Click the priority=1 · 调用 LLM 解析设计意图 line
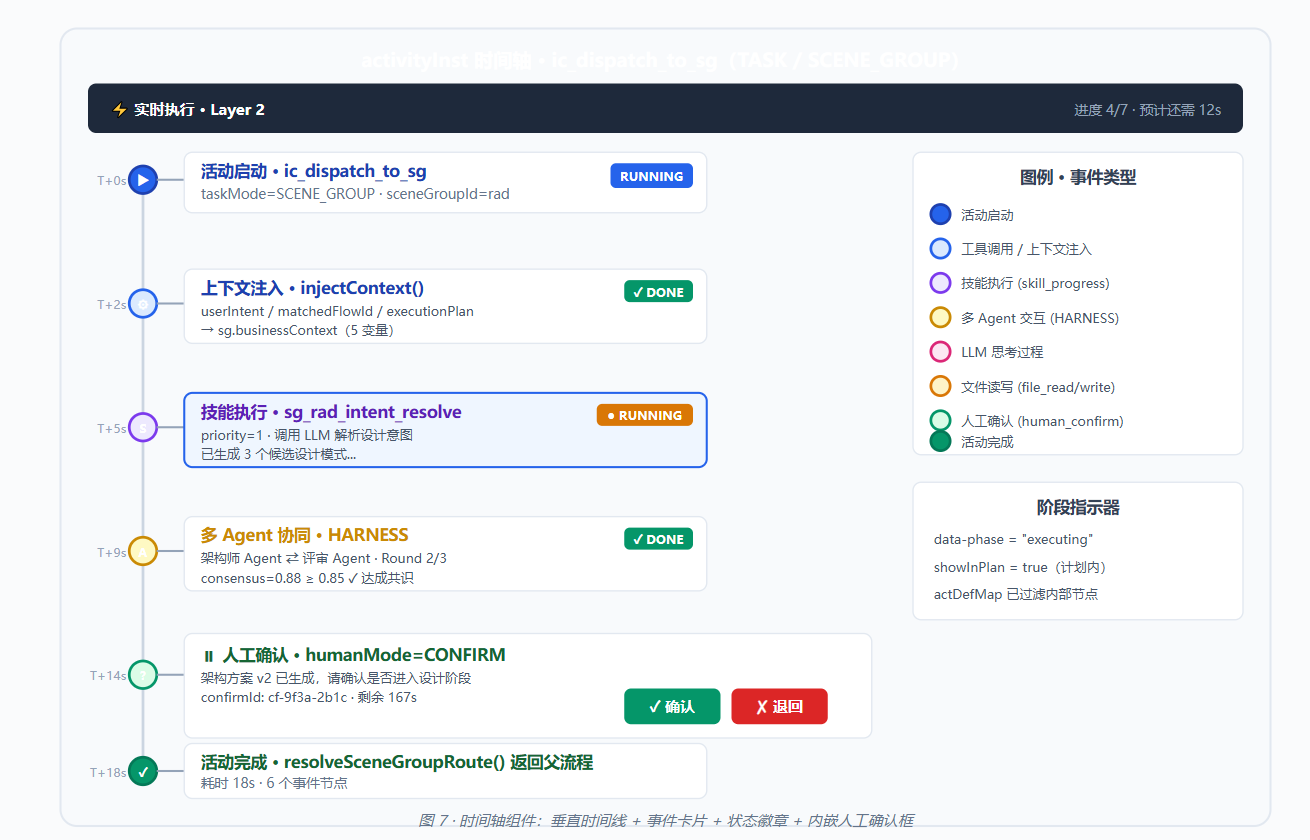The width and height of the screenshot is (1310, 840). [307, 435]
